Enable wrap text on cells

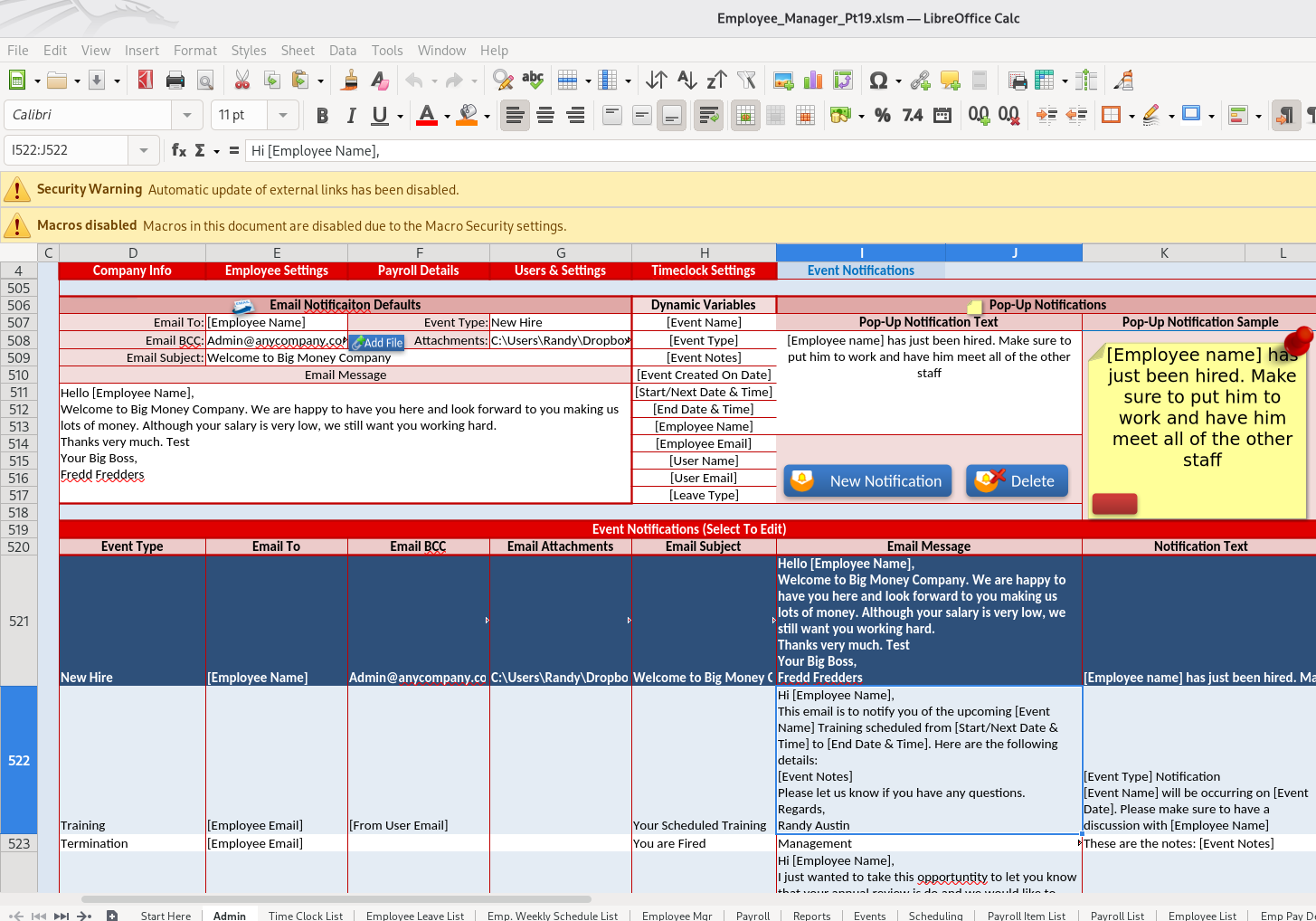[x=710, y=116]
